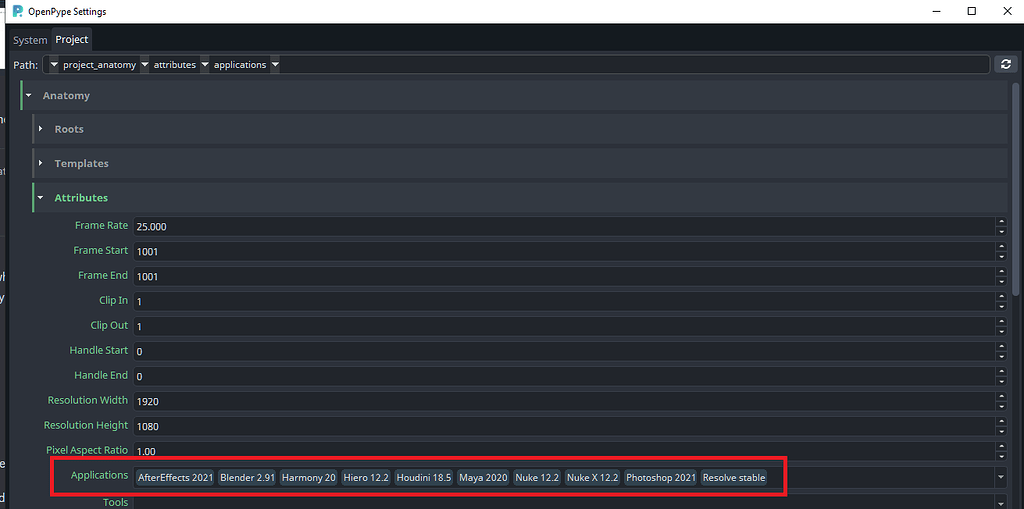Collapse the Attributes section

pyautogui.click(x=41, y=198)
